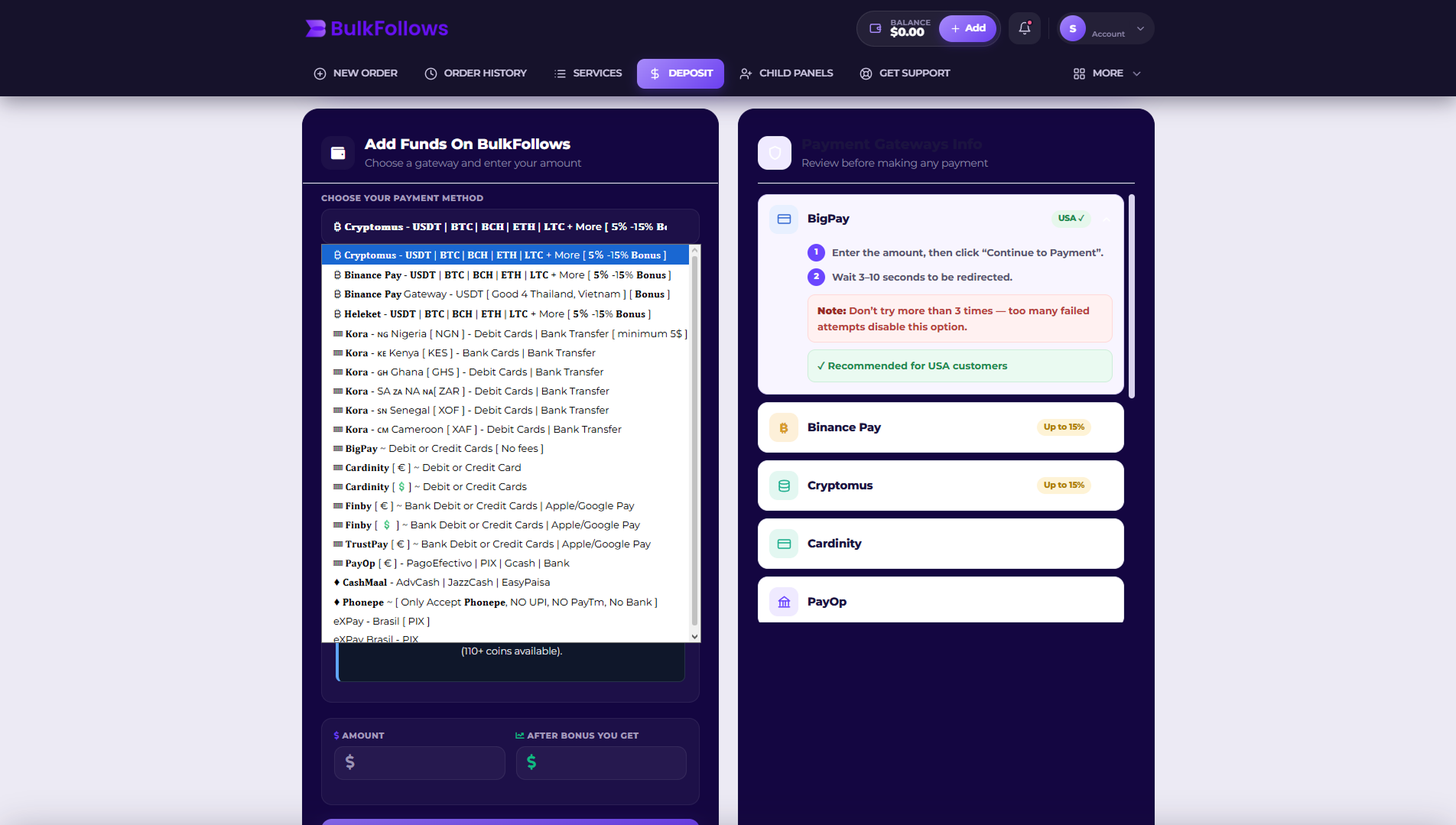1456x825 pixels.
Task: Click the Cryptomus coin stack icon
Action: pyautogui.click(x=784, y=486)
